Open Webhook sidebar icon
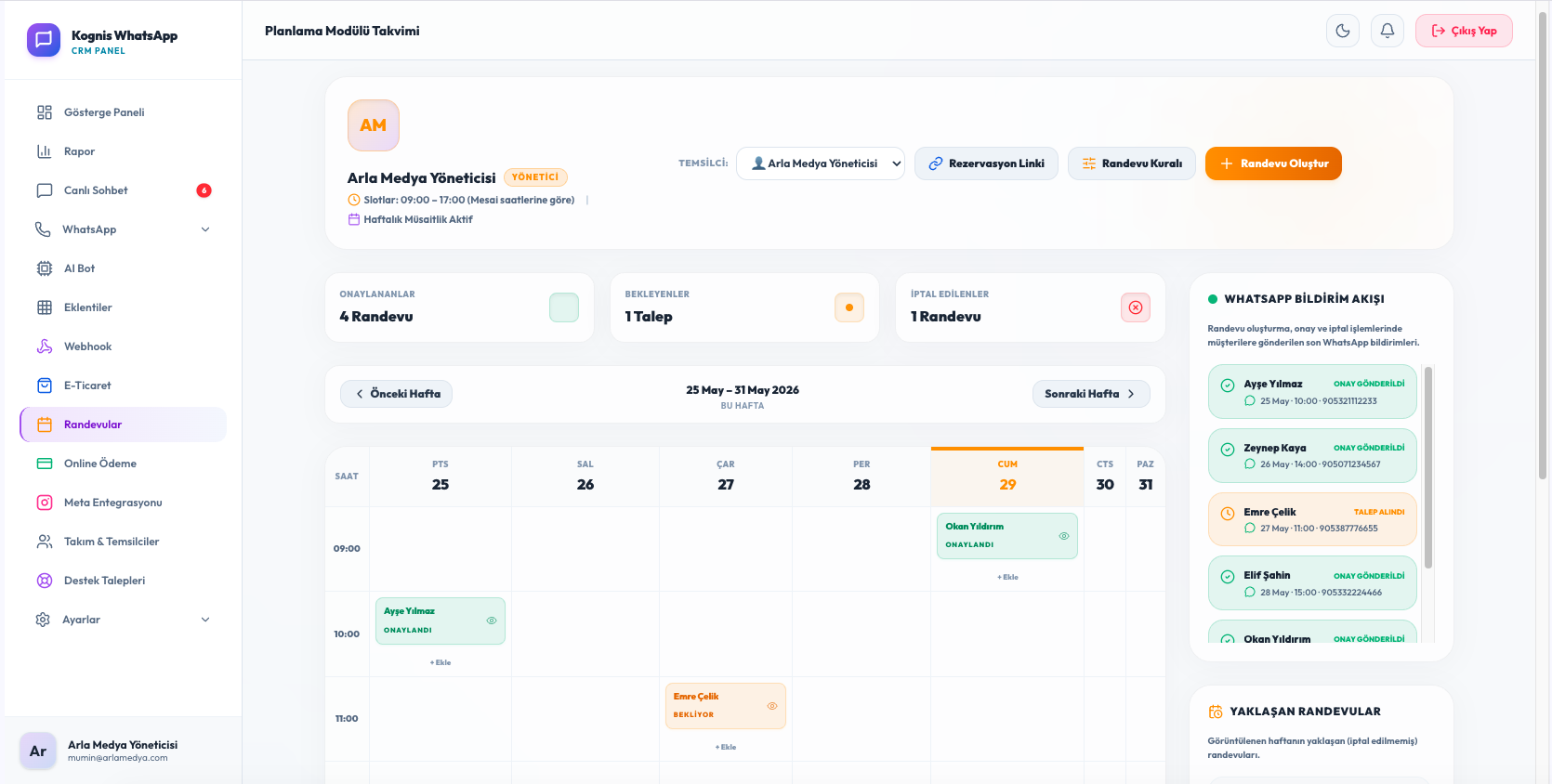 [45, 346]
